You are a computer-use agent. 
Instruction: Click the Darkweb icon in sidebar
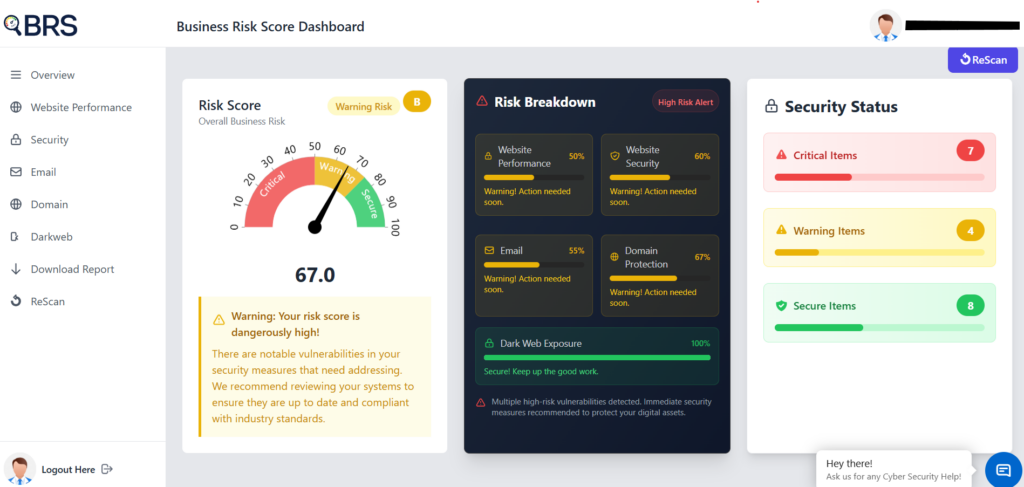16,237
